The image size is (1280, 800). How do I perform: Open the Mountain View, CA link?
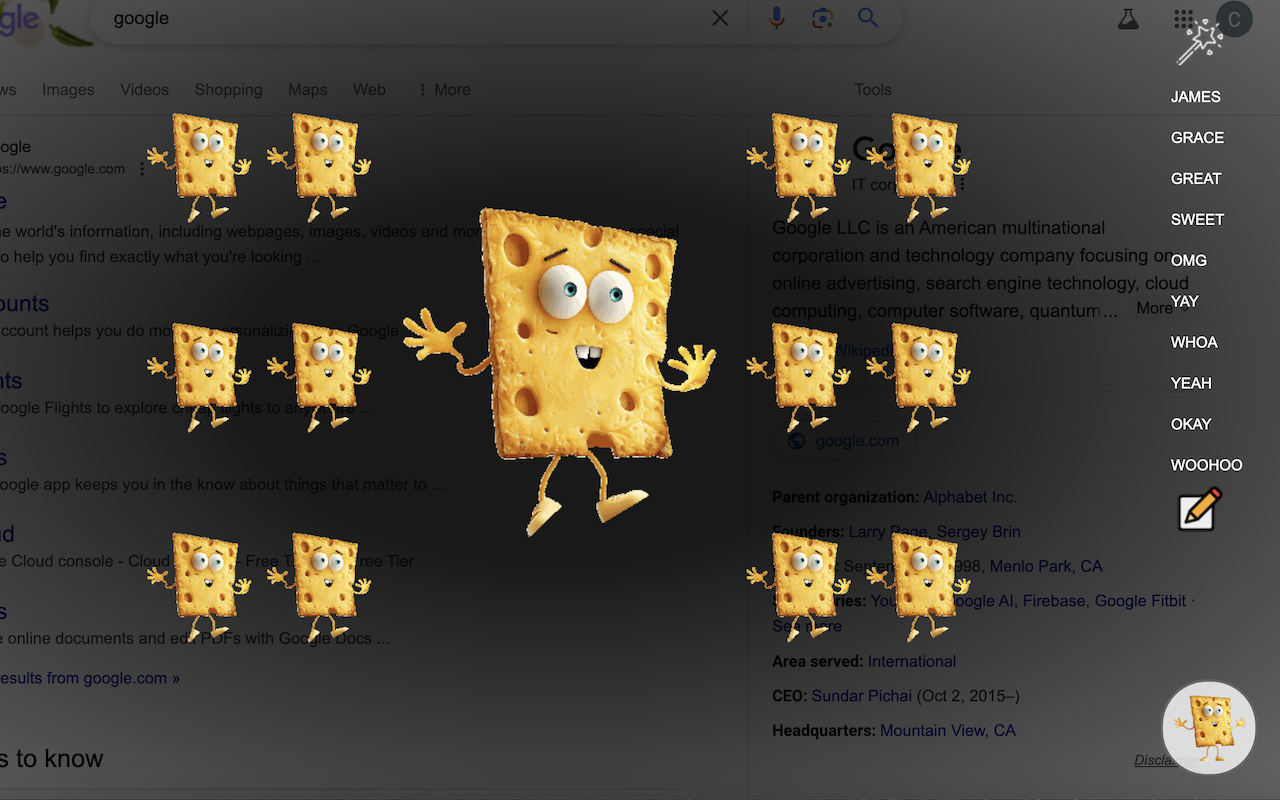click(x=948, y=731)
